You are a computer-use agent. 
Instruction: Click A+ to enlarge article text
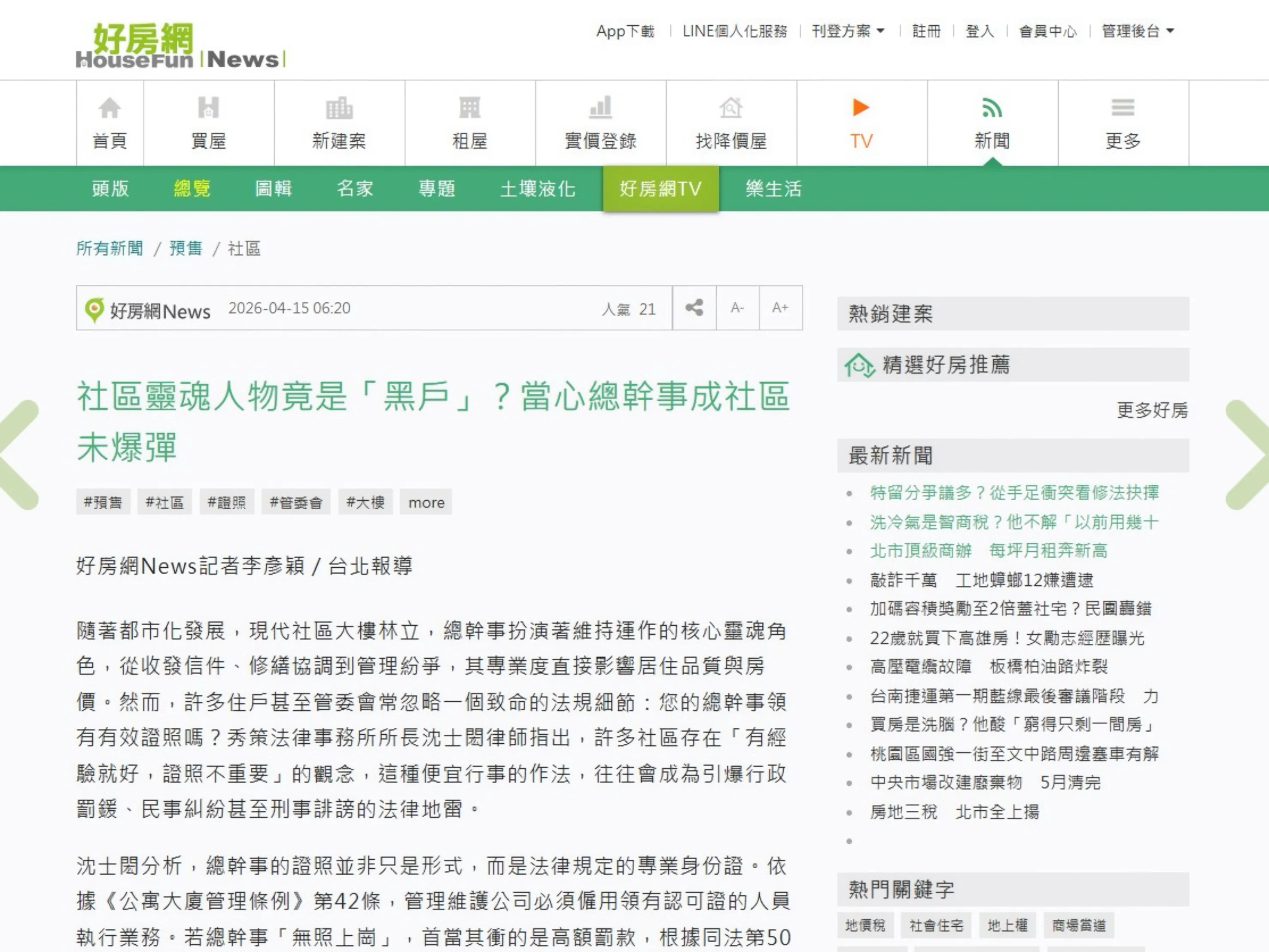tap(780, 309)
